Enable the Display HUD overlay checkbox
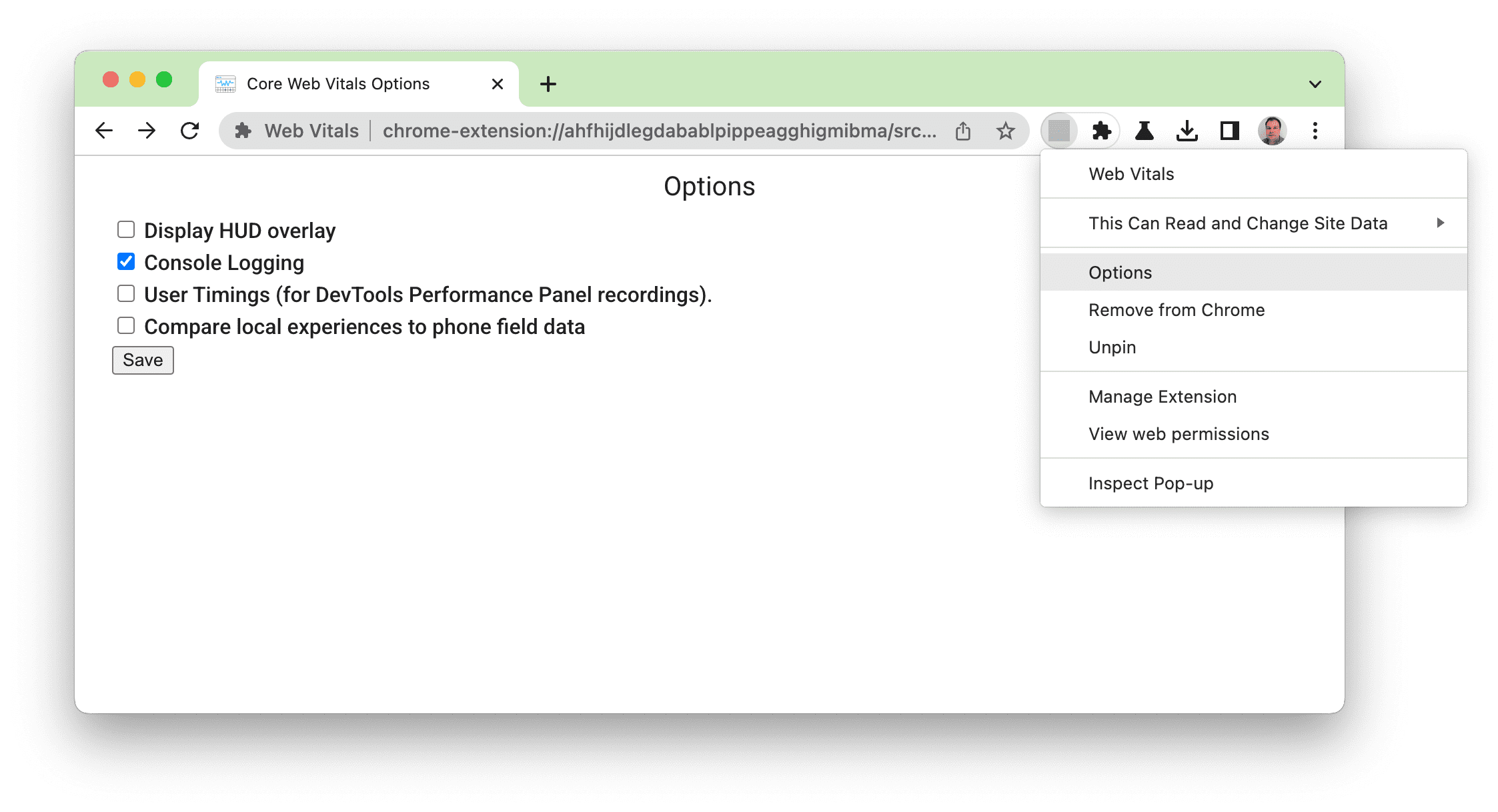Image resolution: width=1498 pixels, height=812 pixels. click(126, 230)
